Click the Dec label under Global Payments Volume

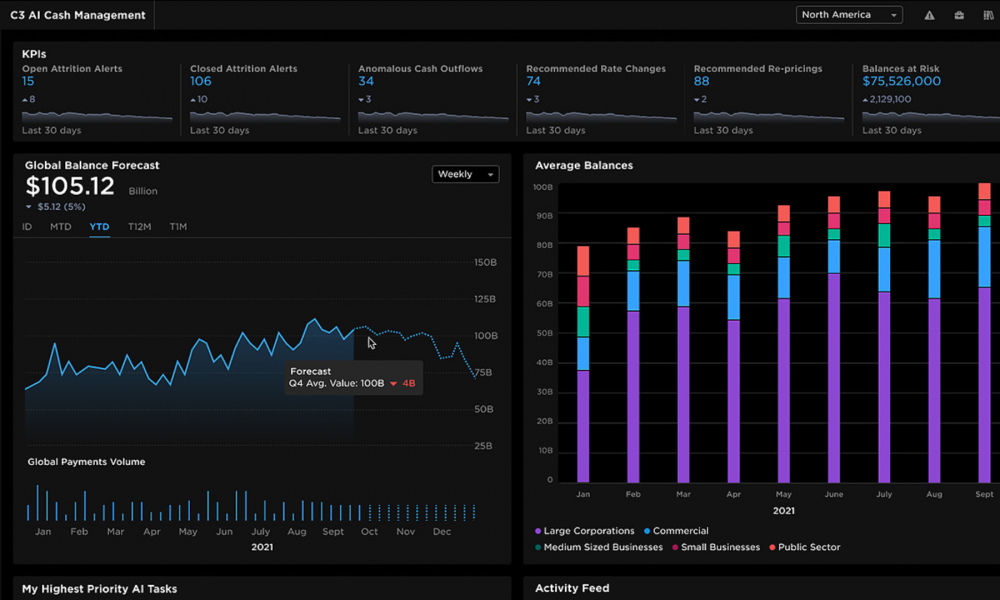click(442, 531)
